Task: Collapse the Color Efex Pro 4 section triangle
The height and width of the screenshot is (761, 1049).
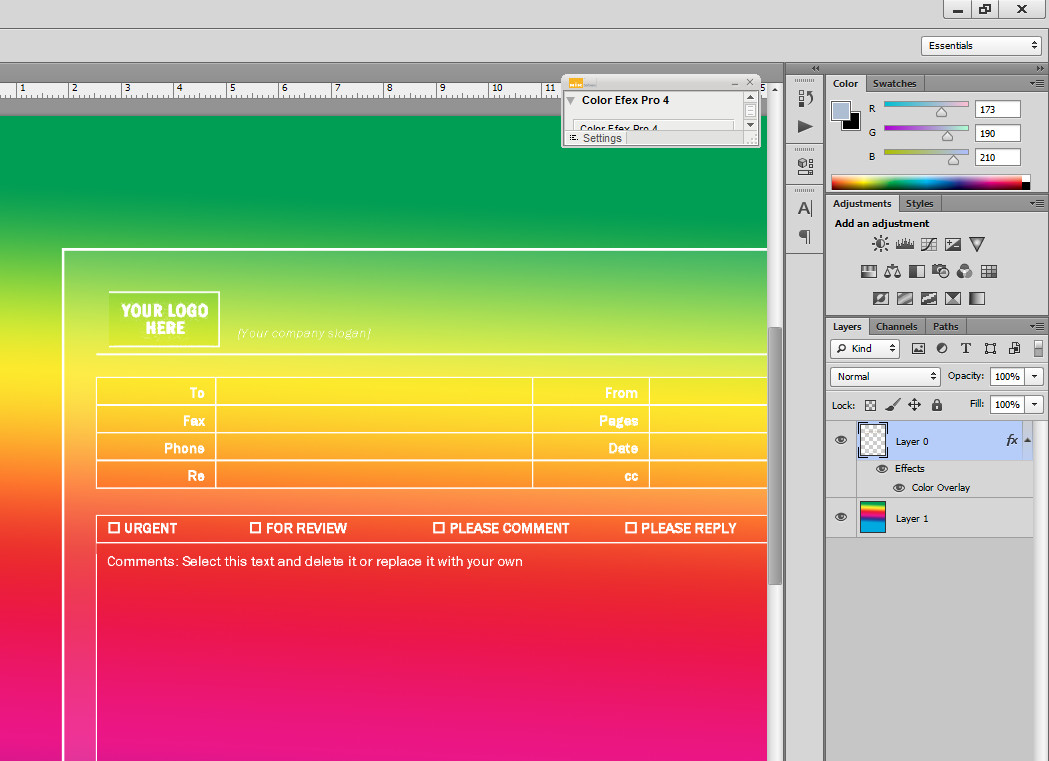Action: (571, 101)
